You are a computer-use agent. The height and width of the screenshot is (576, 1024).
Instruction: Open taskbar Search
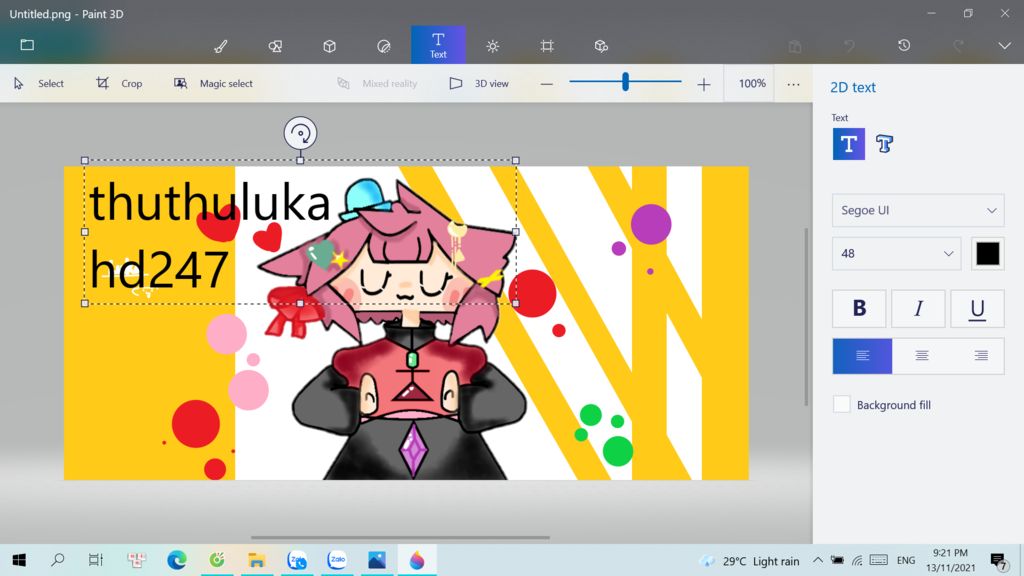coord(57,560)
